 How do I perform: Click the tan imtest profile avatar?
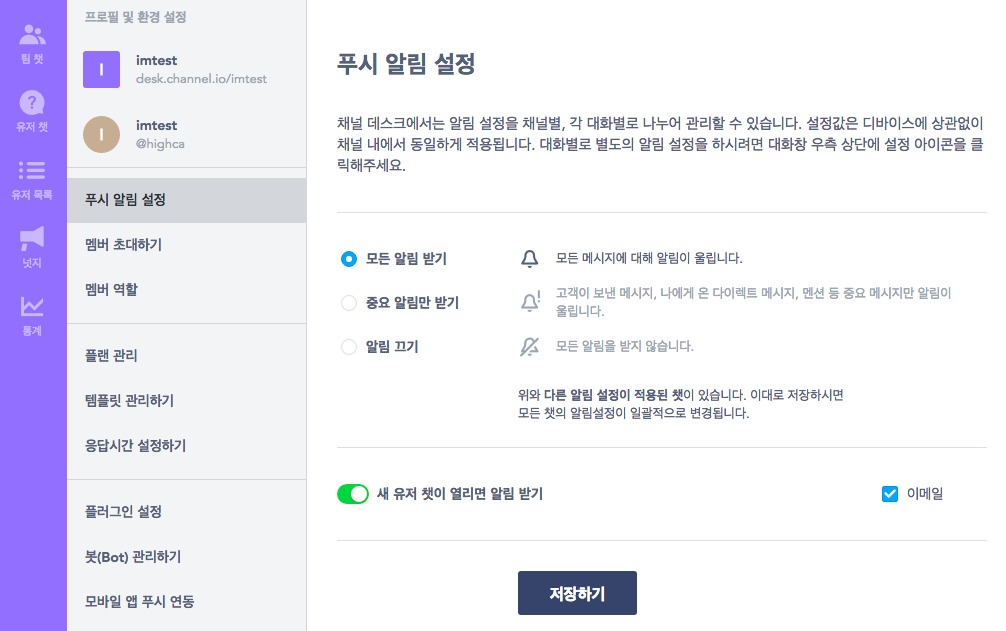[x=101, y=134]
